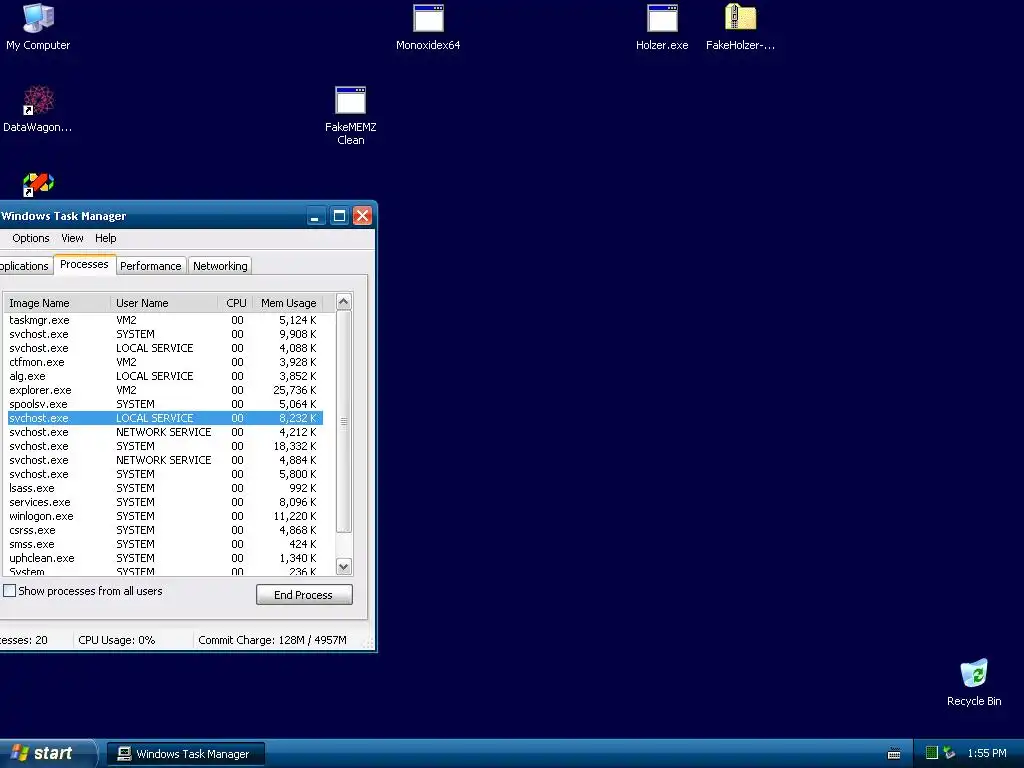Open the Options menu
The height and width of the screenshot is (768, 1024).
tap(31, 238)
